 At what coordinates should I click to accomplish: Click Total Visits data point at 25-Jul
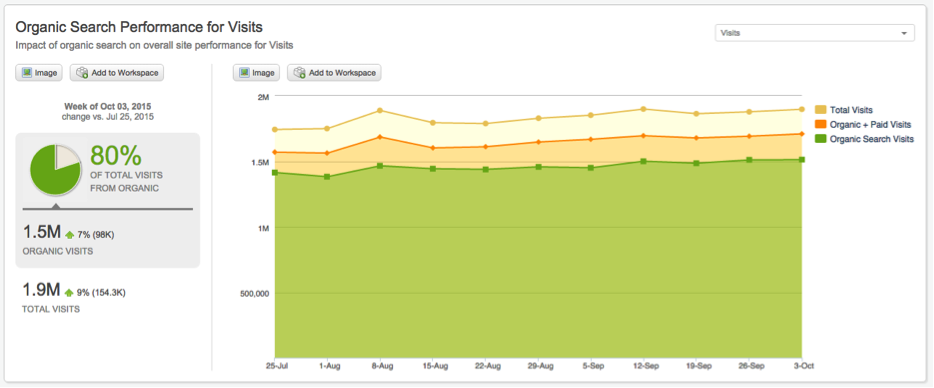[x=275, y=129]
